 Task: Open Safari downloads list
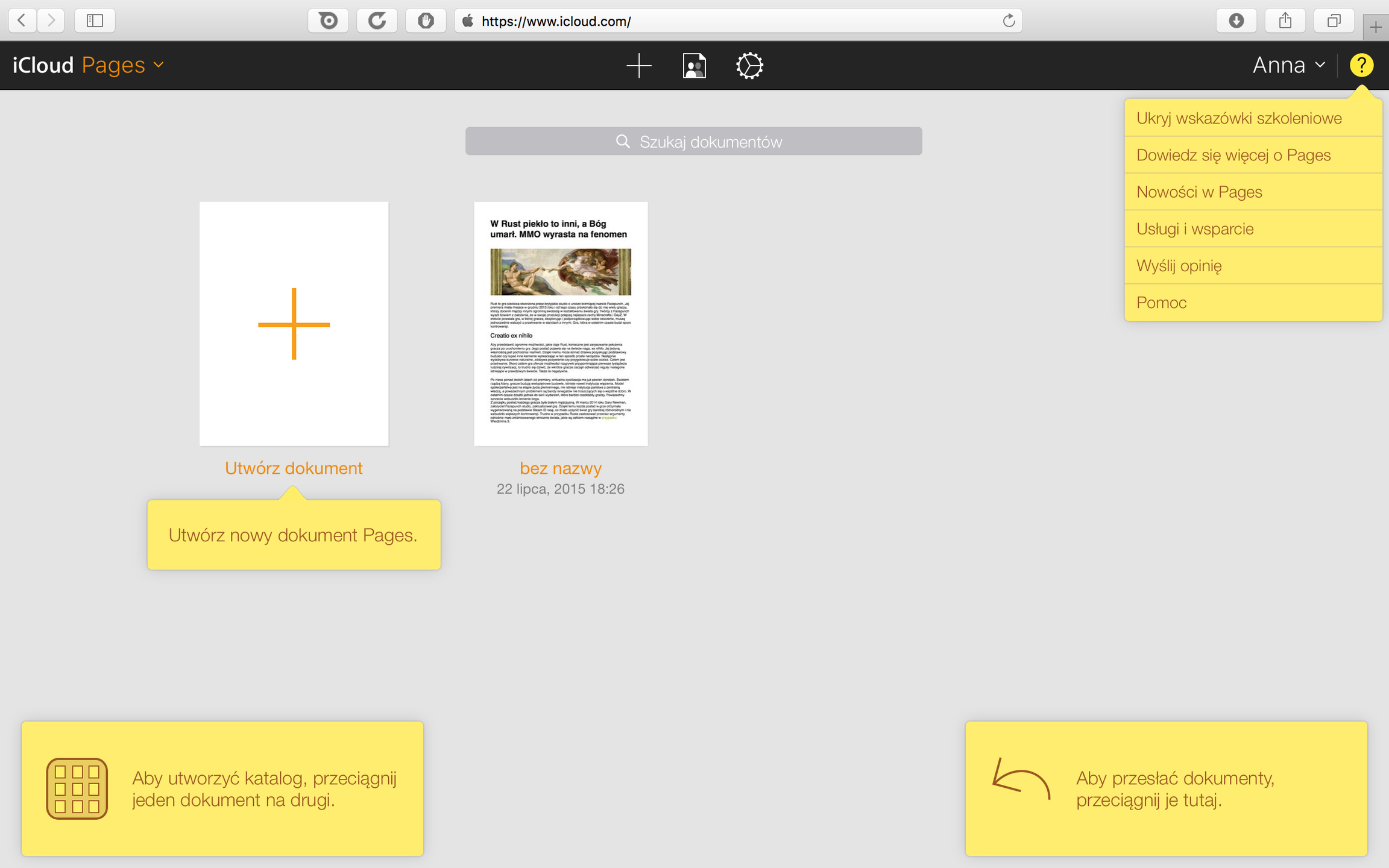coord(1236,20)
